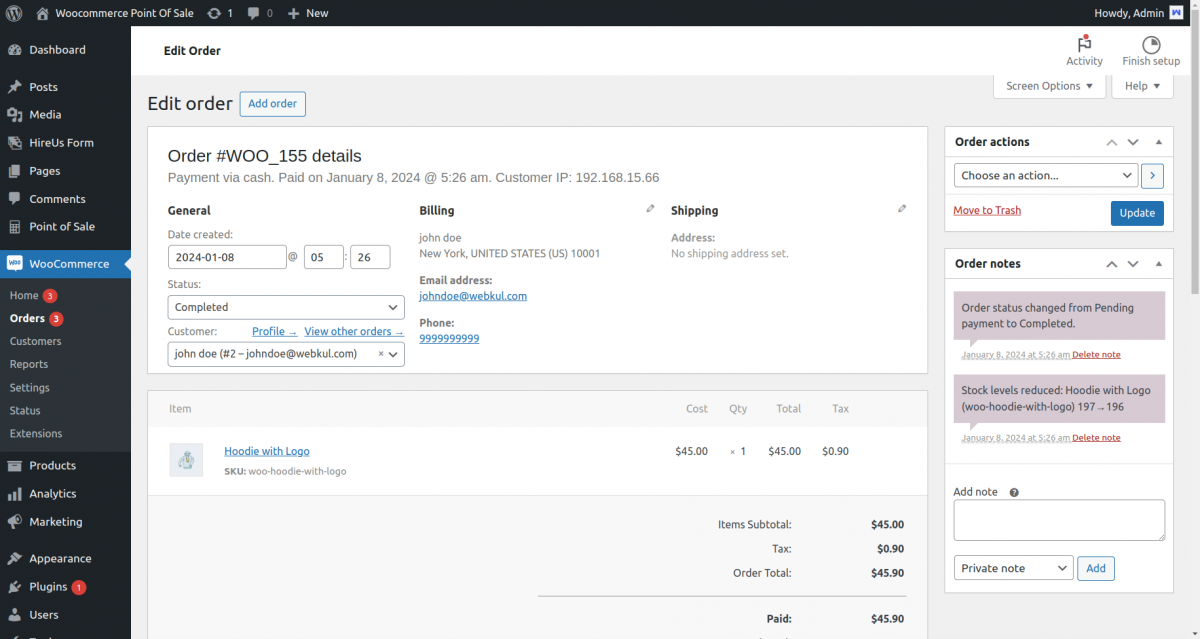Click the Add button for order note

(1096, 569)
